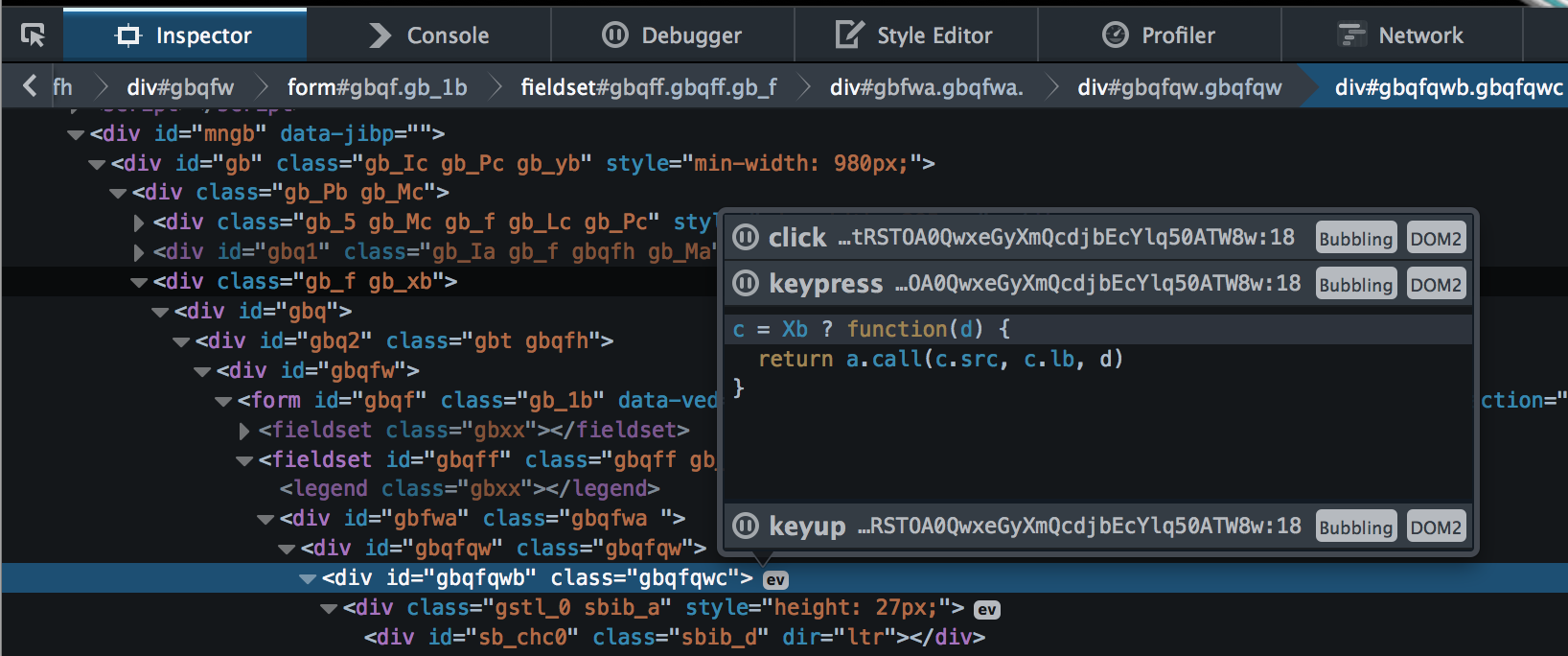Click the Bubbling badge on the keypress event

[x=1356, y=284]
